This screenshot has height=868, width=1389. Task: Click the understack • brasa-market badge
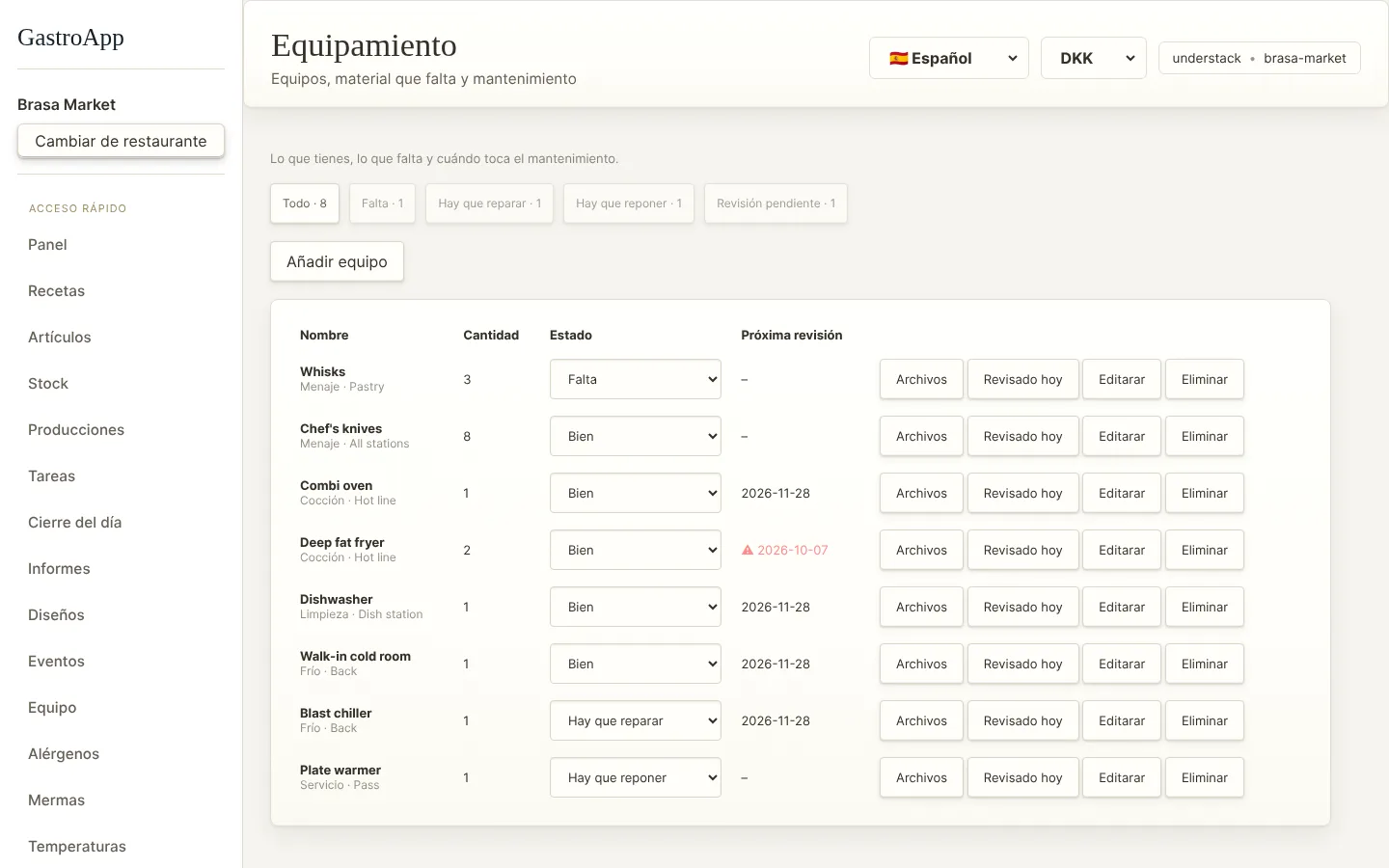pyautogui.click(x=1259, y=58)
